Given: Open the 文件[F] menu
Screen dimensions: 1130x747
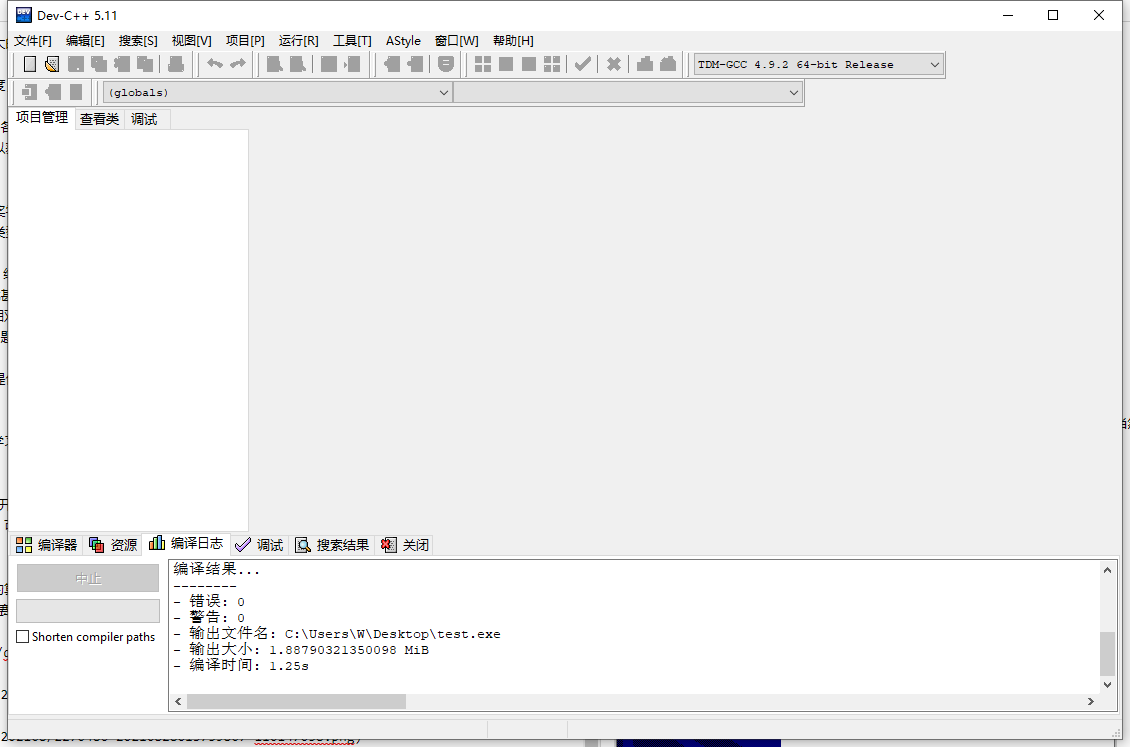Looking at the screenshot, I should (x=32, y=41).
